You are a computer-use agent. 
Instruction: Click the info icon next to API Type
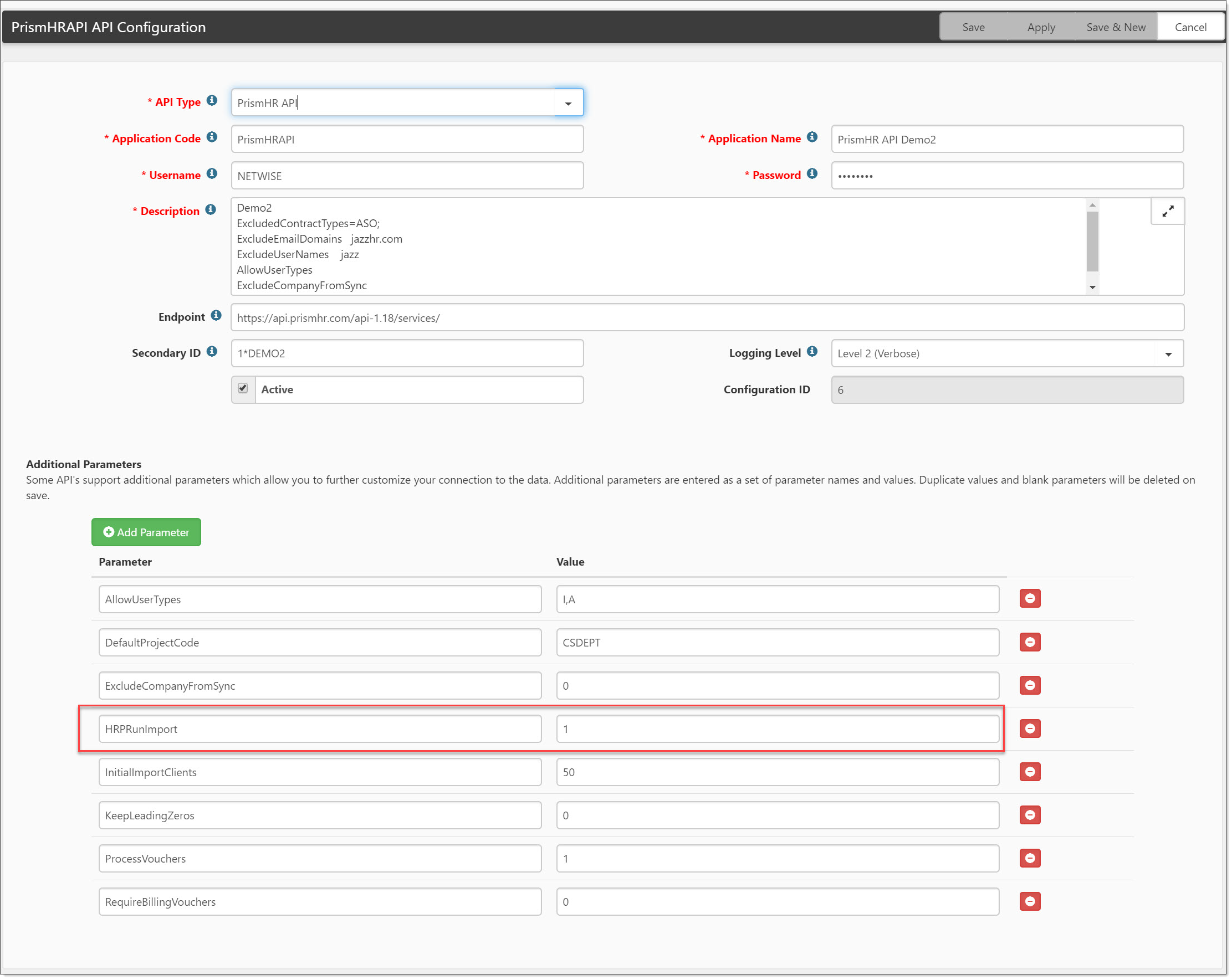point(212,101)
